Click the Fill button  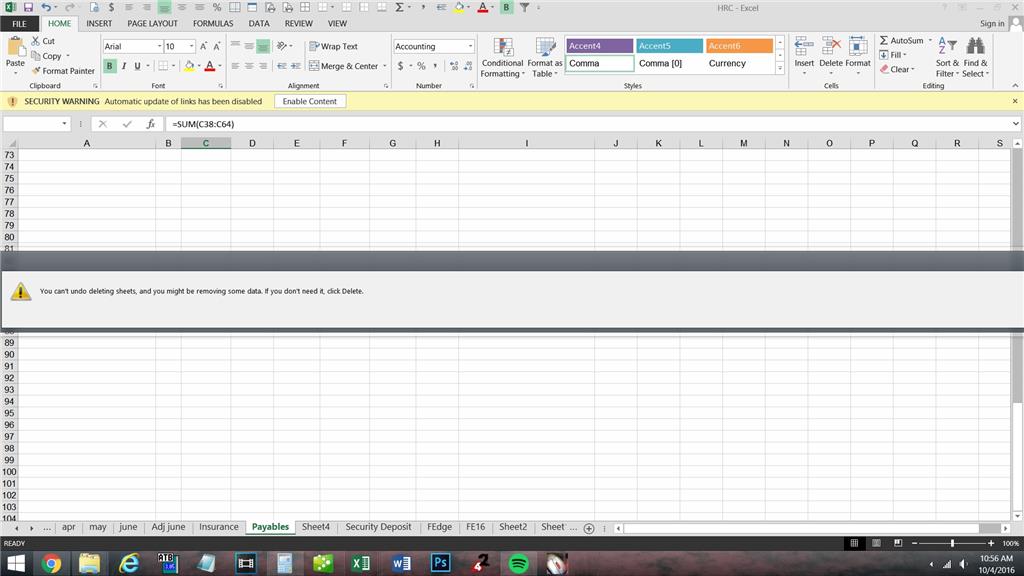[x=893, y=55]
